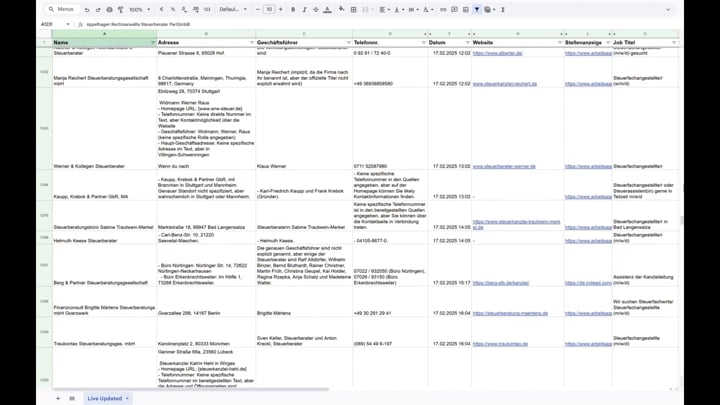Click Decrease decimal places icon
The height and width of the screenshot is (405, 720).
184,10
